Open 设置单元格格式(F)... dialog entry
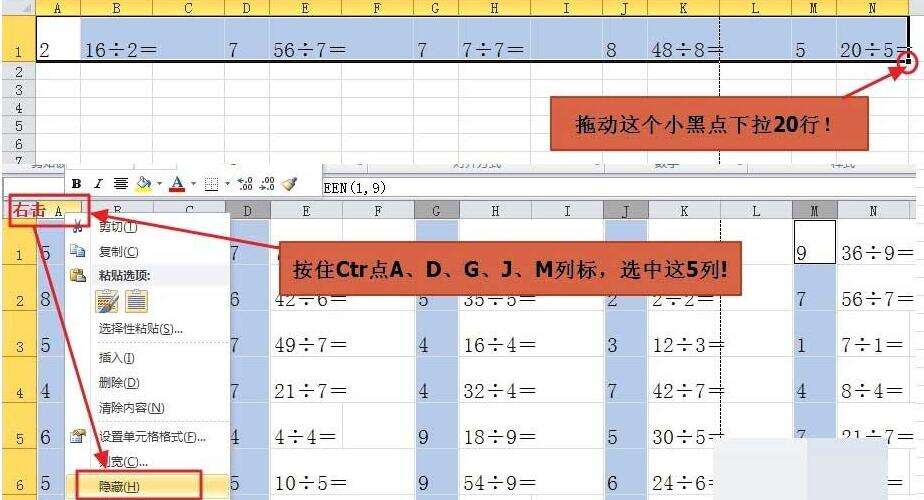The height and width of the screenshot is (500, 924). (151, 437)
